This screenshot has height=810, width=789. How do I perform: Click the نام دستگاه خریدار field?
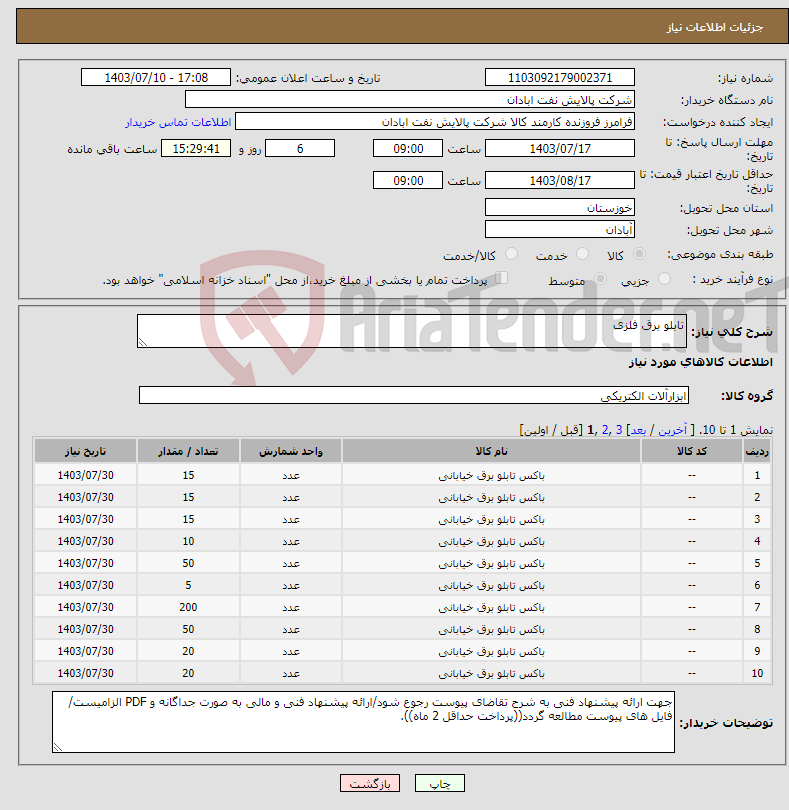tap(410, 100)
